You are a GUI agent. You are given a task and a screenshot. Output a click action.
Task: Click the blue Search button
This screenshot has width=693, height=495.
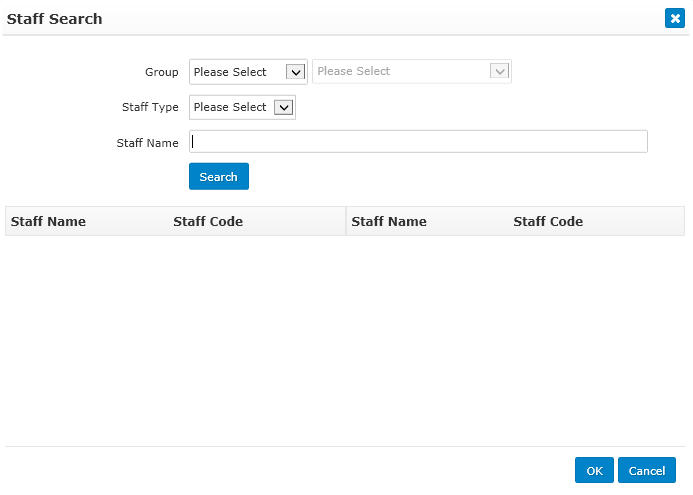click(x=219, y=176)
